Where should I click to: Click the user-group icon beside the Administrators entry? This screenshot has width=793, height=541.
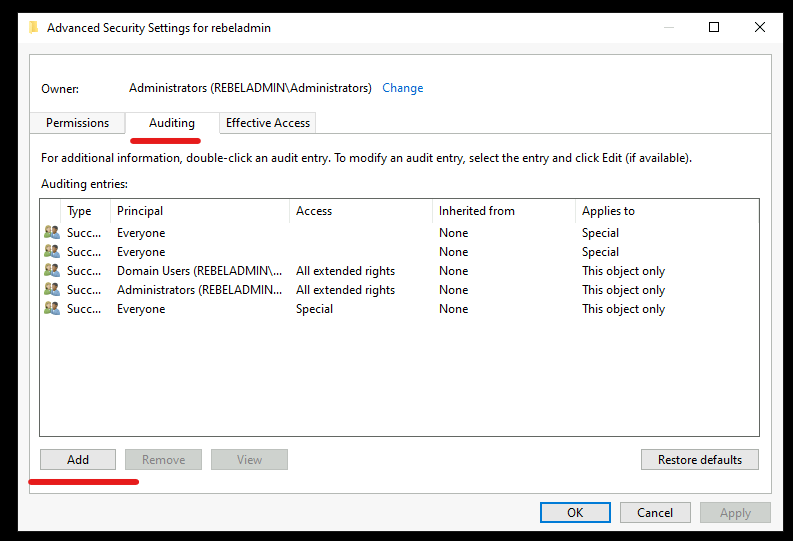tap(52, 289)
